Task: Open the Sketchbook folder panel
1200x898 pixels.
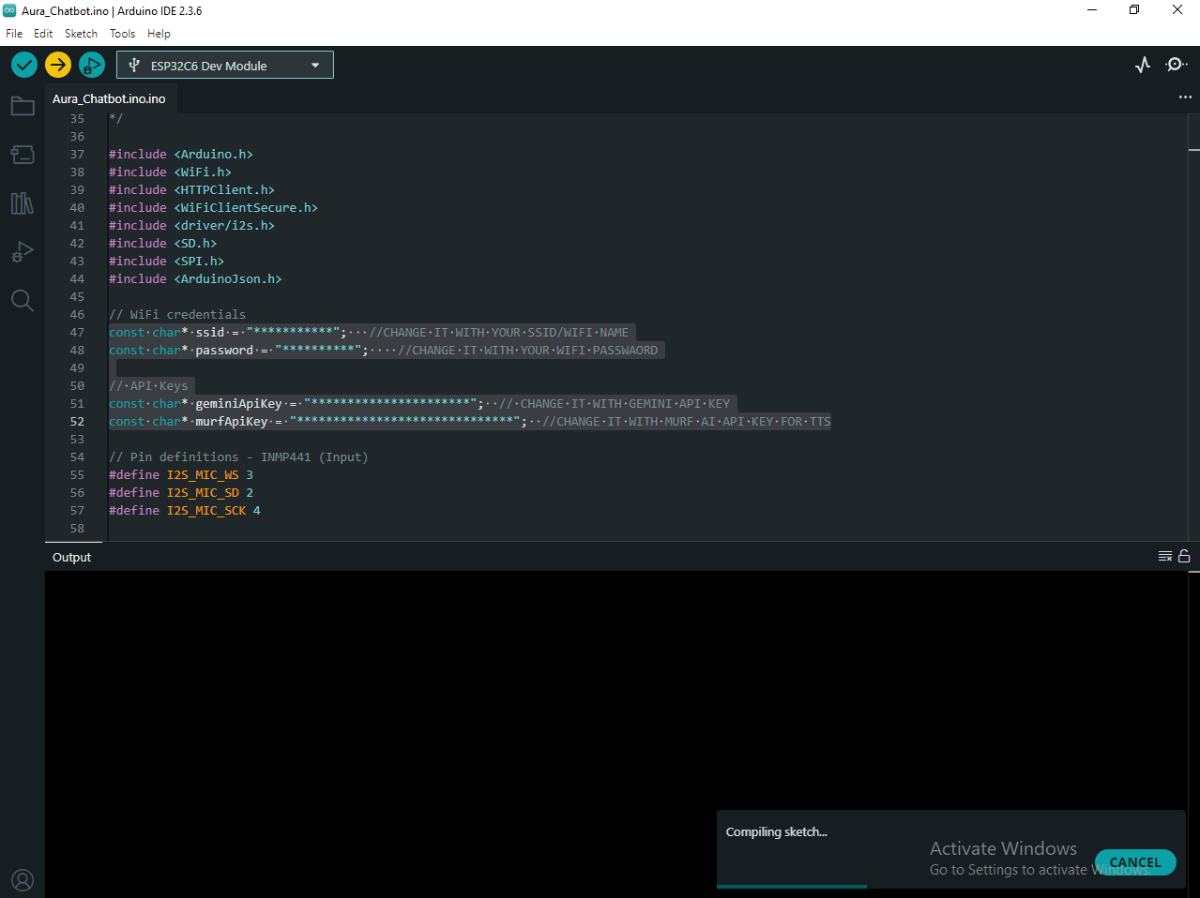Action: 22,106
